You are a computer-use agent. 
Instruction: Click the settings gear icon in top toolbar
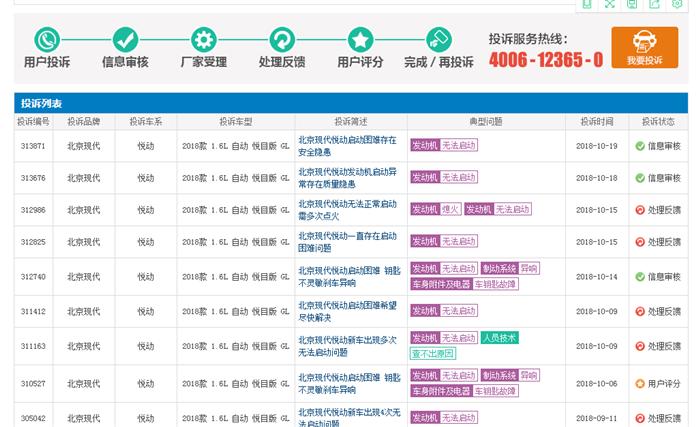(677, 4)
